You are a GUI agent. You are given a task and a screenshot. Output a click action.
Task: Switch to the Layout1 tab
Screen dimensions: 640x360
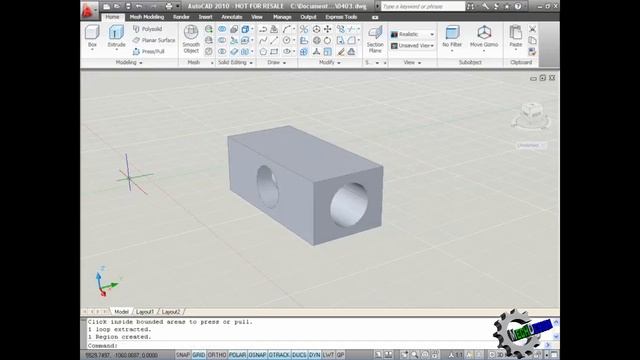click(x=145, y=312)
